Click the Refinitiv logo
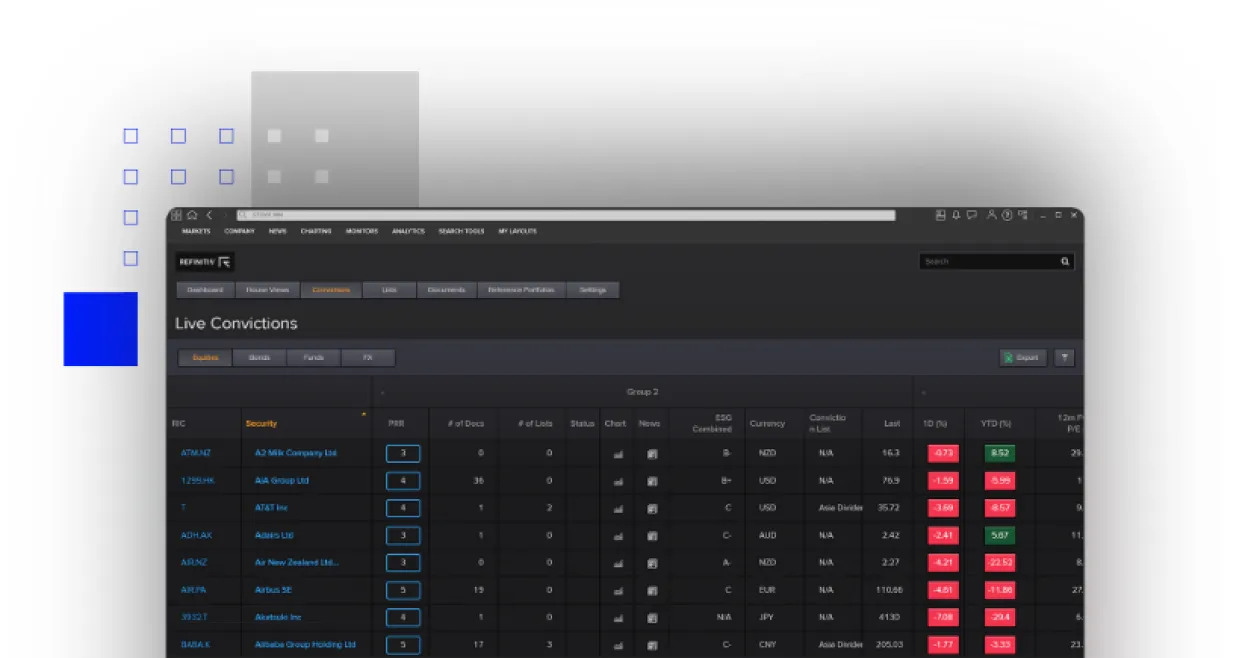The height and width of the screenshot is (658, 1248). 205,262
